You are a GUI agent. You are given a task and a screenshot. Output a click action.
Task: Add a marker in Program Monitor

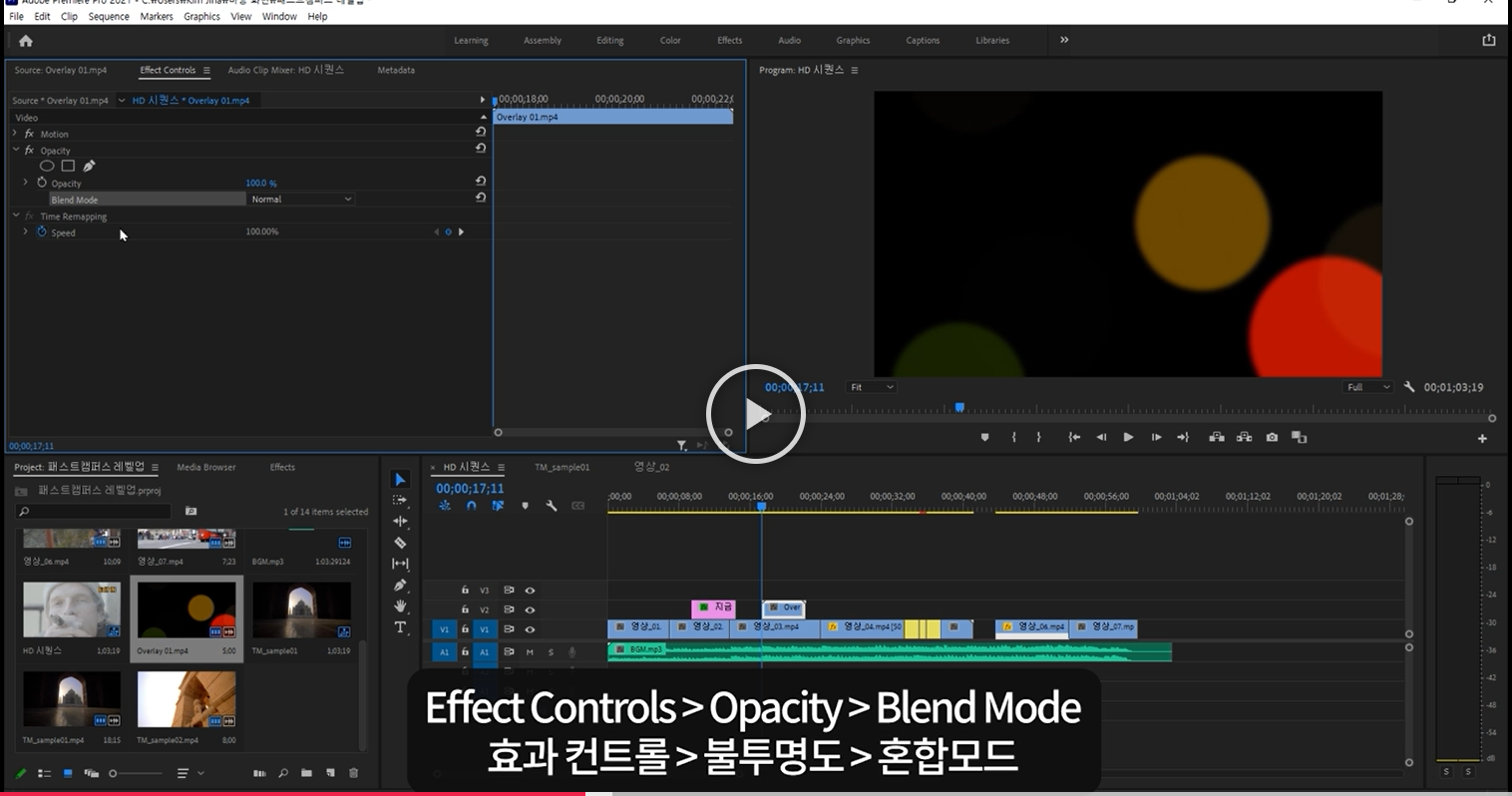pyautogui.click(x=985, y=437)
